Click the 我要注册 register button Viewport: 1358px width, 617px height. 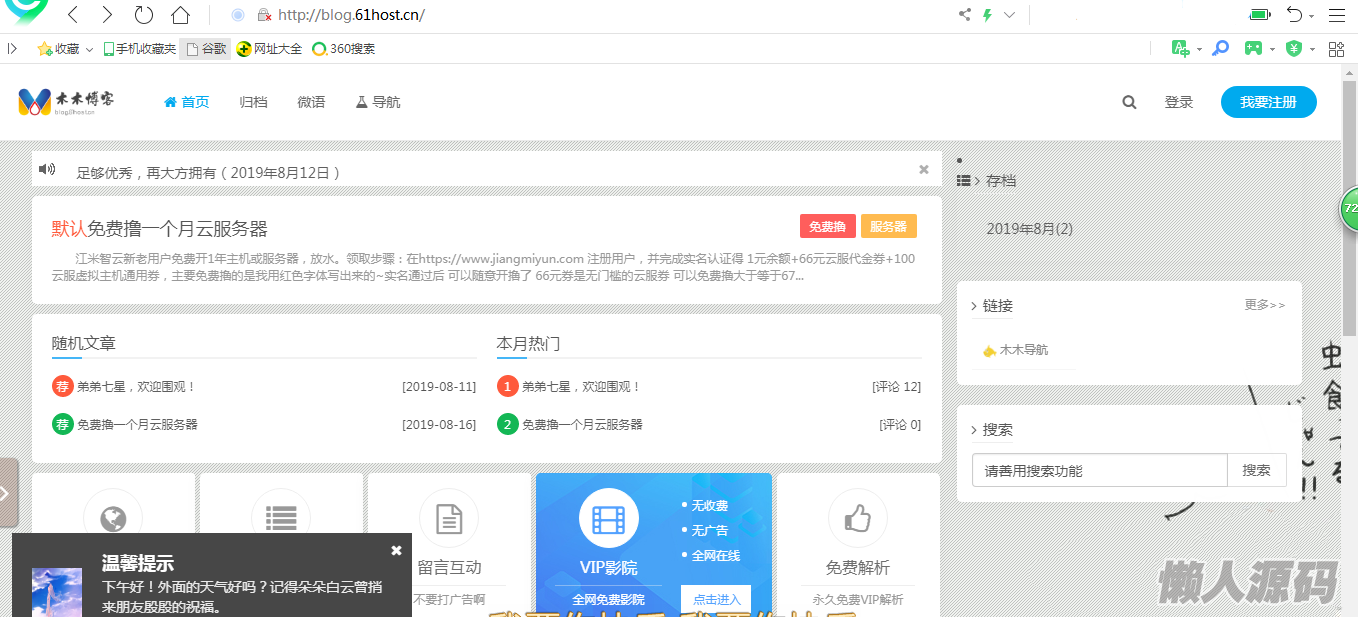(1268, 102)
